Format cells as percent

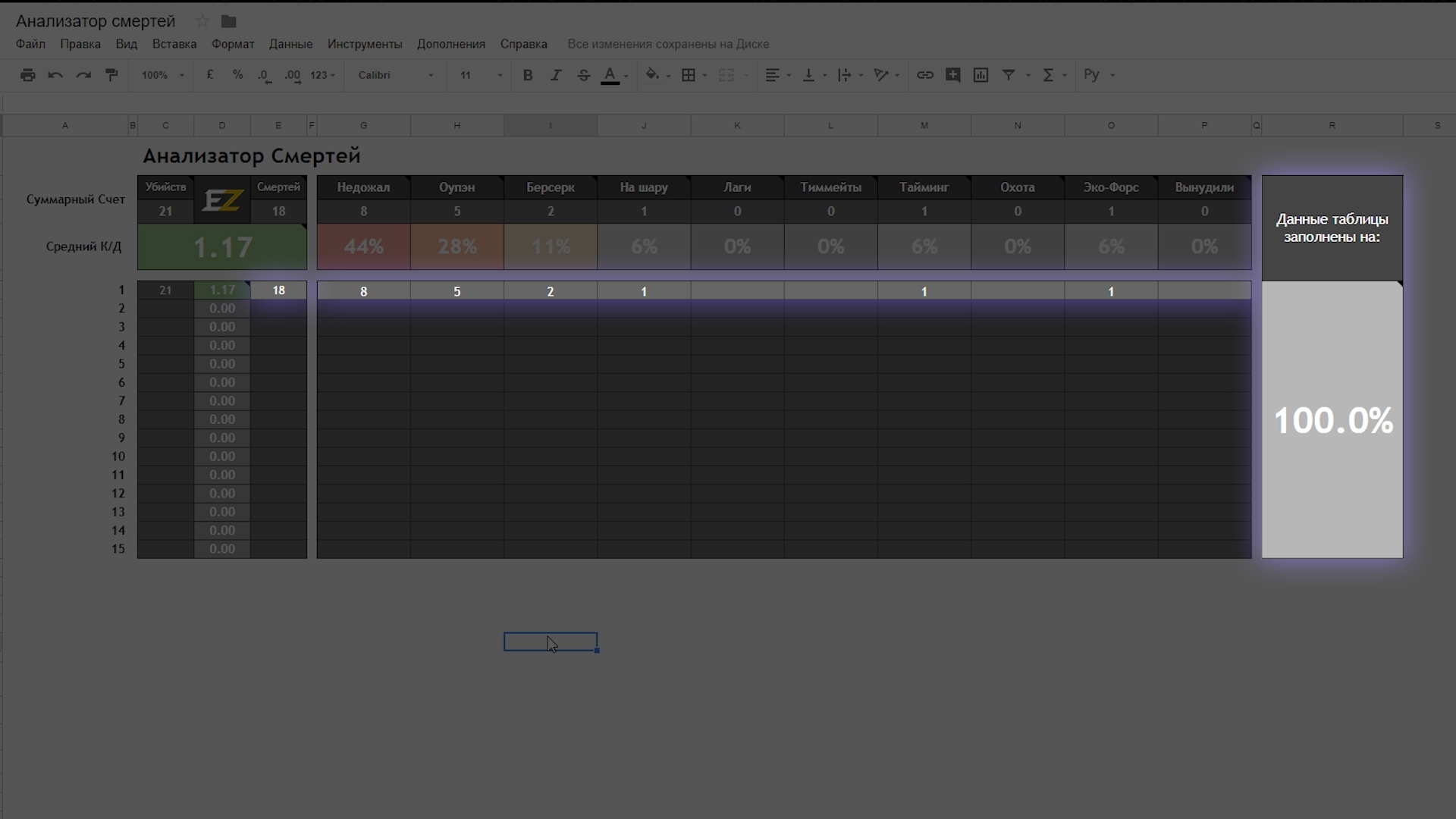point(237,75)
